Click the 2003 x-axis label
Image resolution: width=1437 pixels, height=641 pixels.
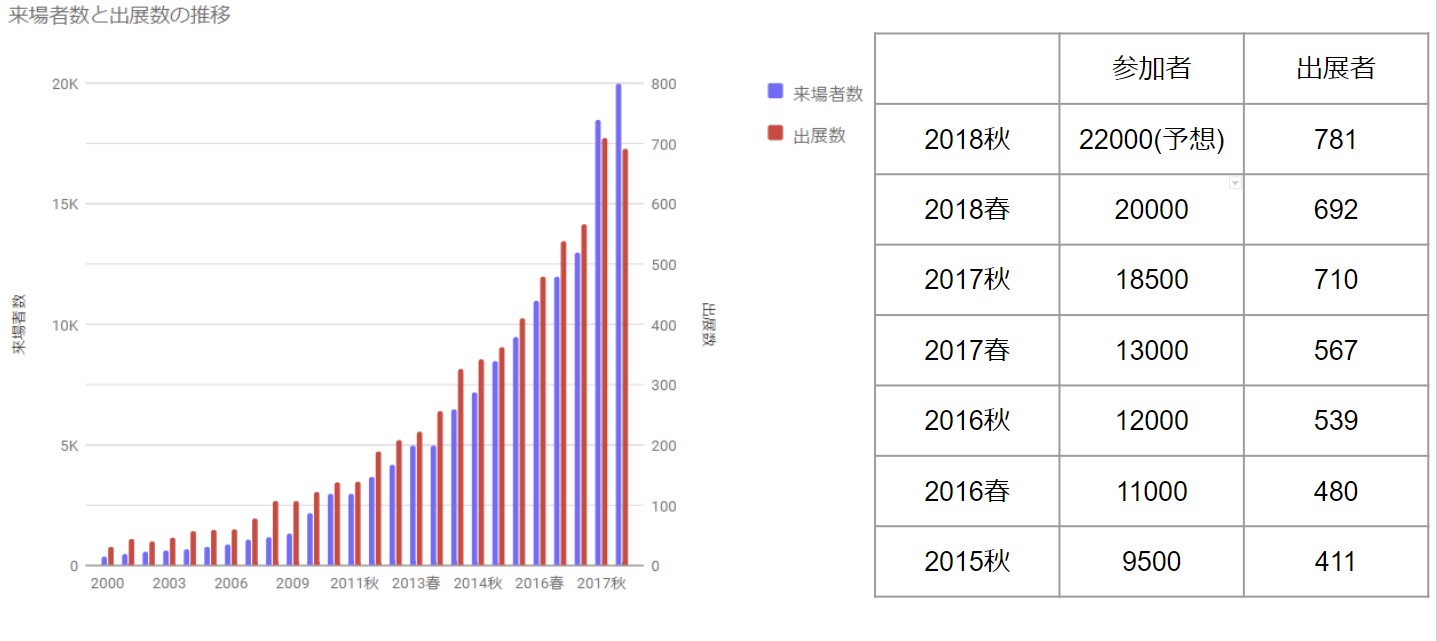point(169,583)
